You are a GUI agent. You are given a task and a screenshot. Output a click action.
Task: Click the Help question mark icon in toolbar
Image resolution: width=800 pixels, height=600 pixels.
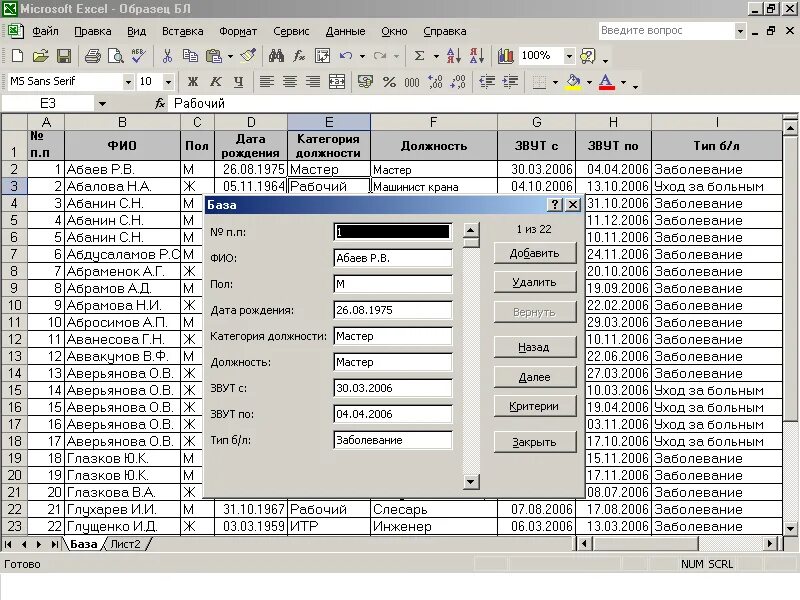pyautogui.click(x=588, y=56)
